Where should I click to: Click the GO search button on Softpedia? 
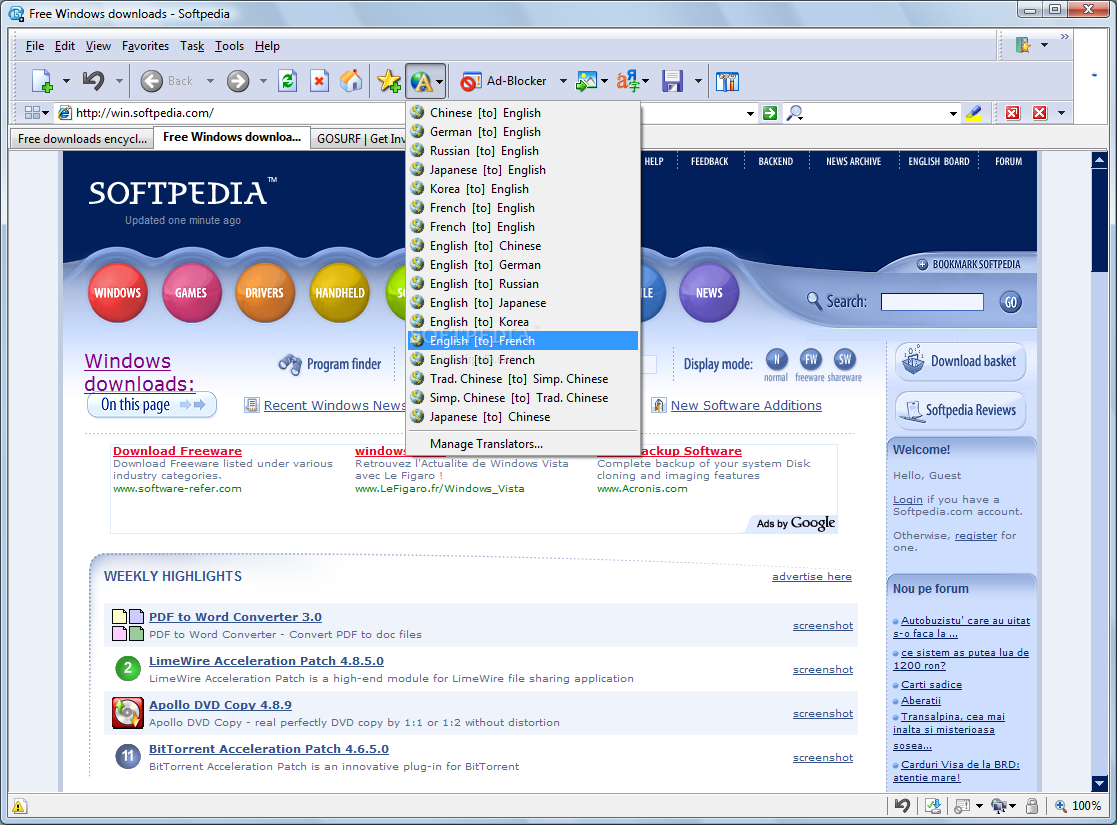pyautogui.click(x=1010, y=302)
